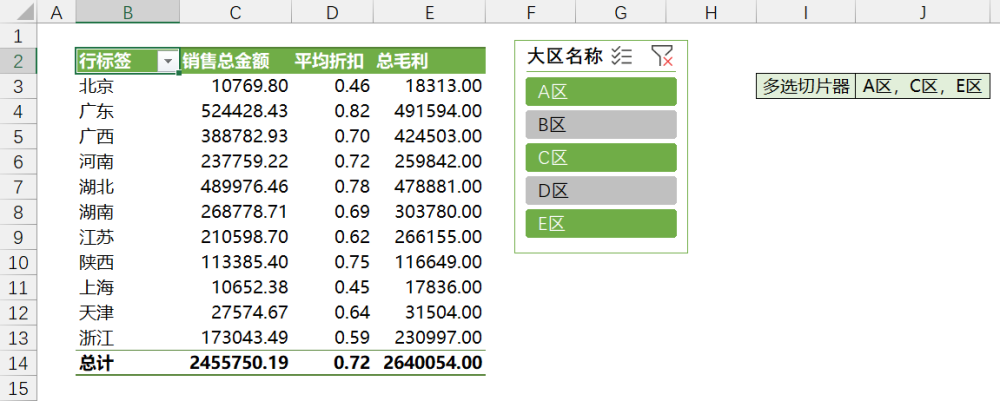The height and width of the screenshot is (401, 1000).
Task: Select column E header
Action: 429,12
